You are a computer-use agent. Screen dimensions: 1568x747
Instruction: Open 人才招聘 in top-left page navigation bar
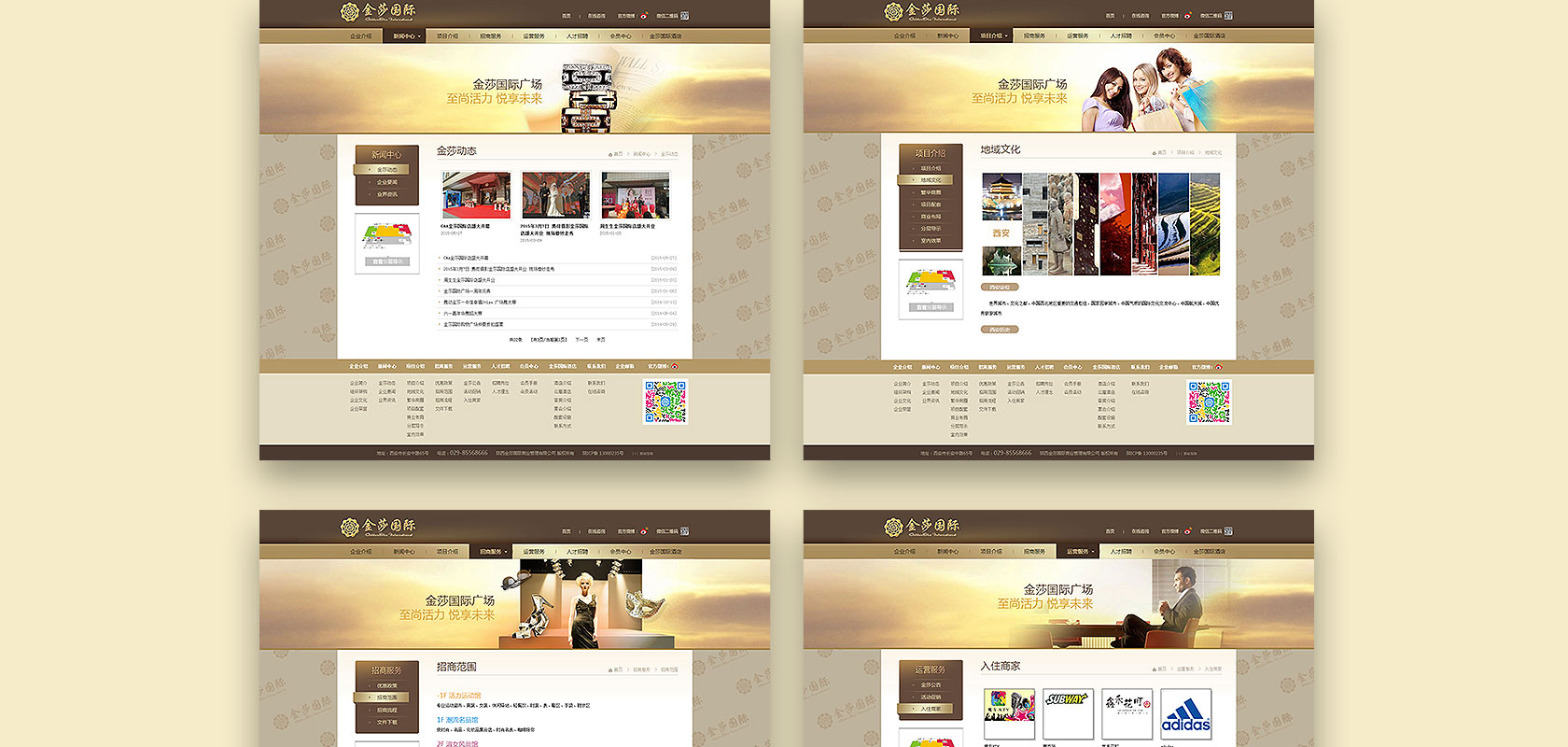[x=577, y=35]
